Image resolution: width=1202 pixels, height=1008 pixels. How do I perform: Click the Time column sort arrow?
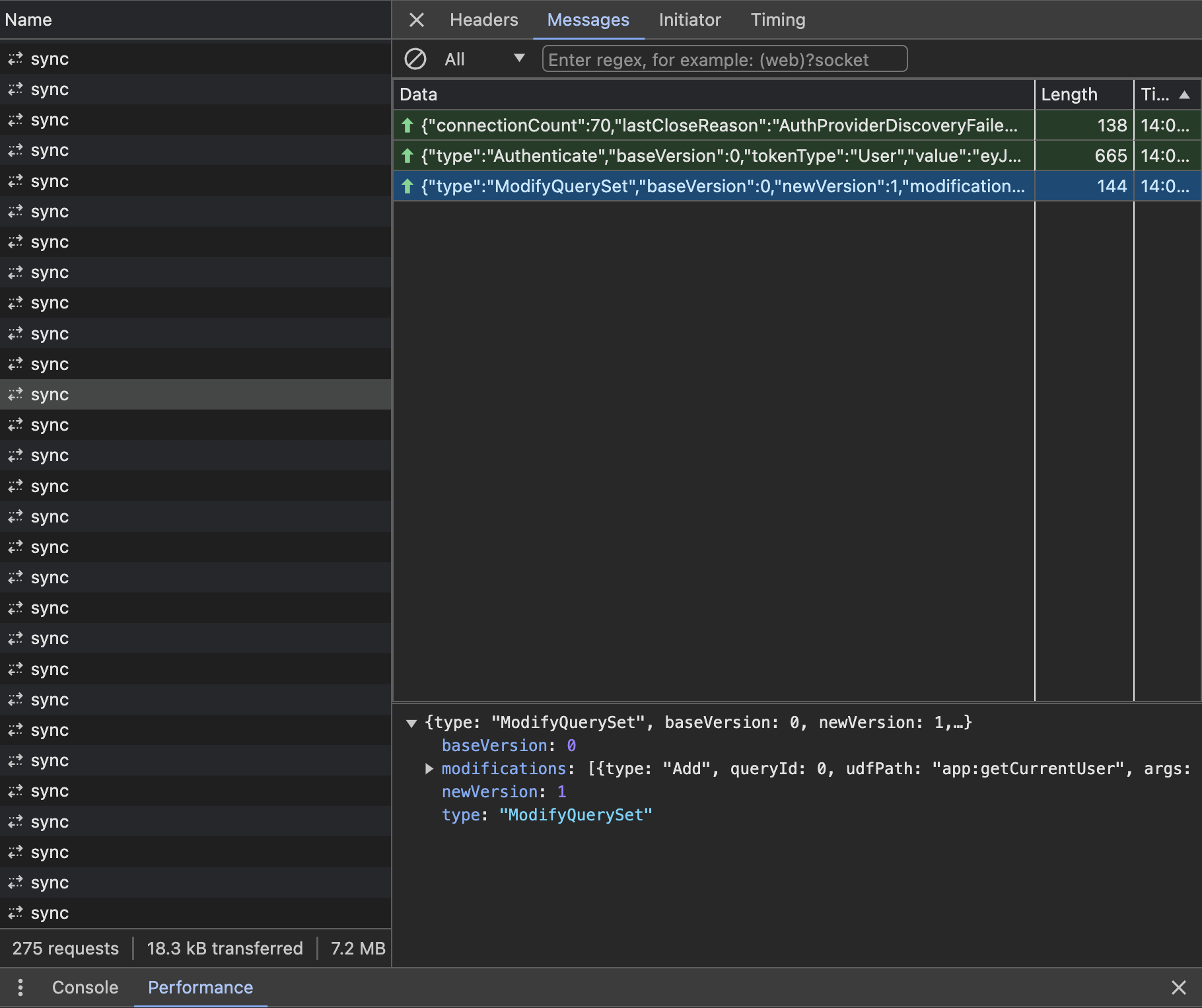[x=1185, y=94]
